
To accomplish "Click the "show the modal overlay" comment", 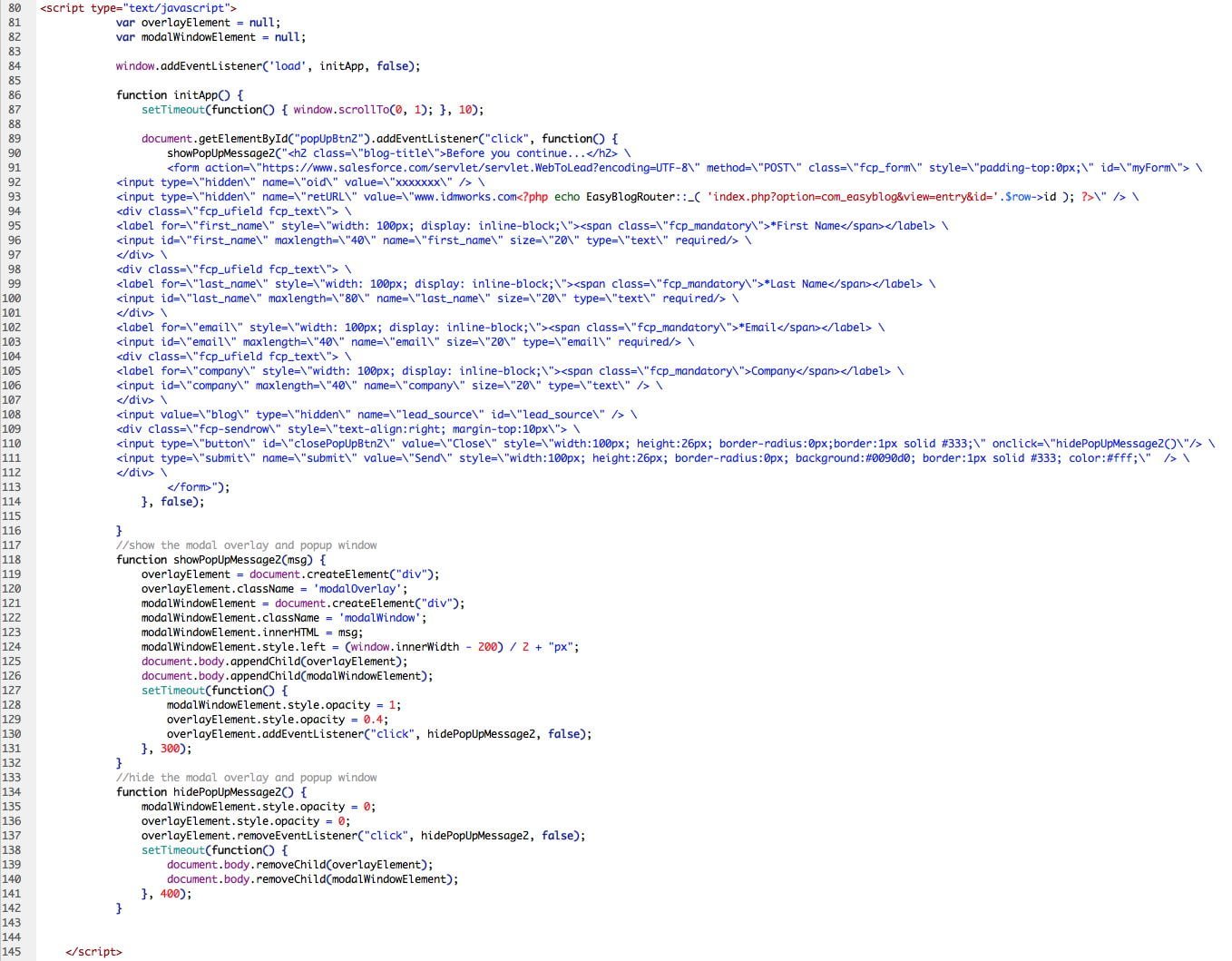I will click(x=246, y=545).
